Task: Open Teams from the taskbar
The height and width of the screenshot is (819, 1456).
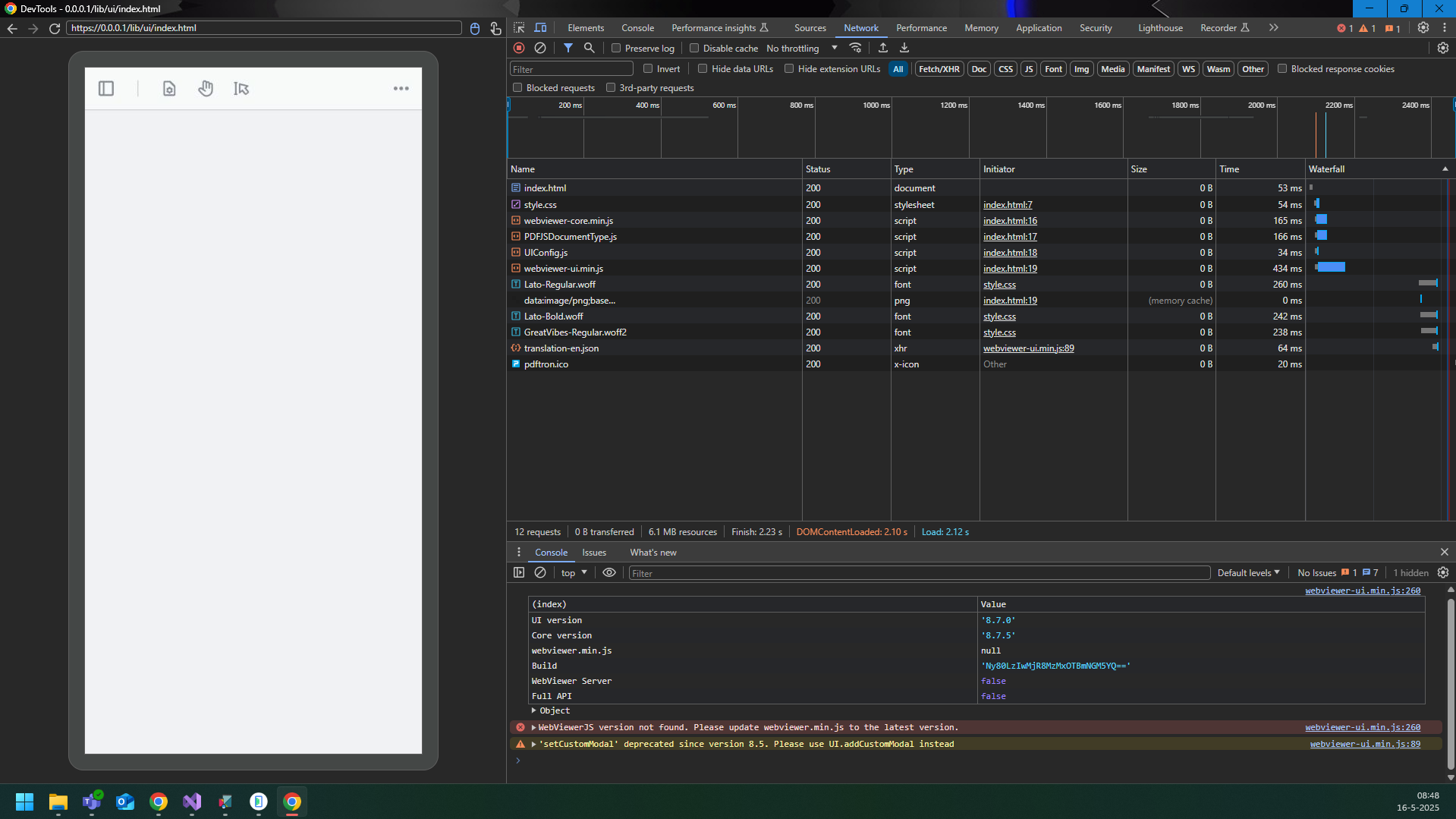Action: (x=92, y=802)
